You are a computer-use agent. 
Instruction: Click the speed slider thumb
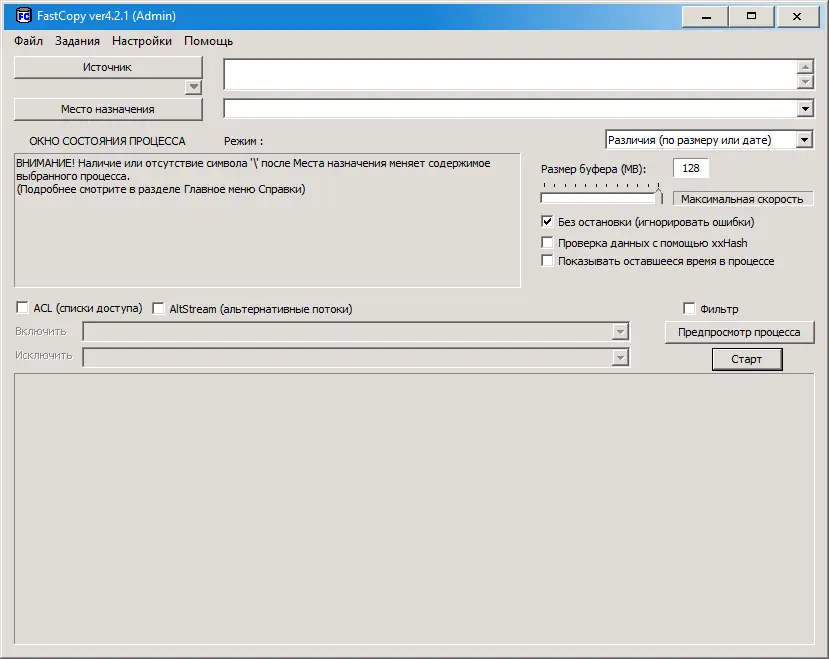click(x=659, y=195)
